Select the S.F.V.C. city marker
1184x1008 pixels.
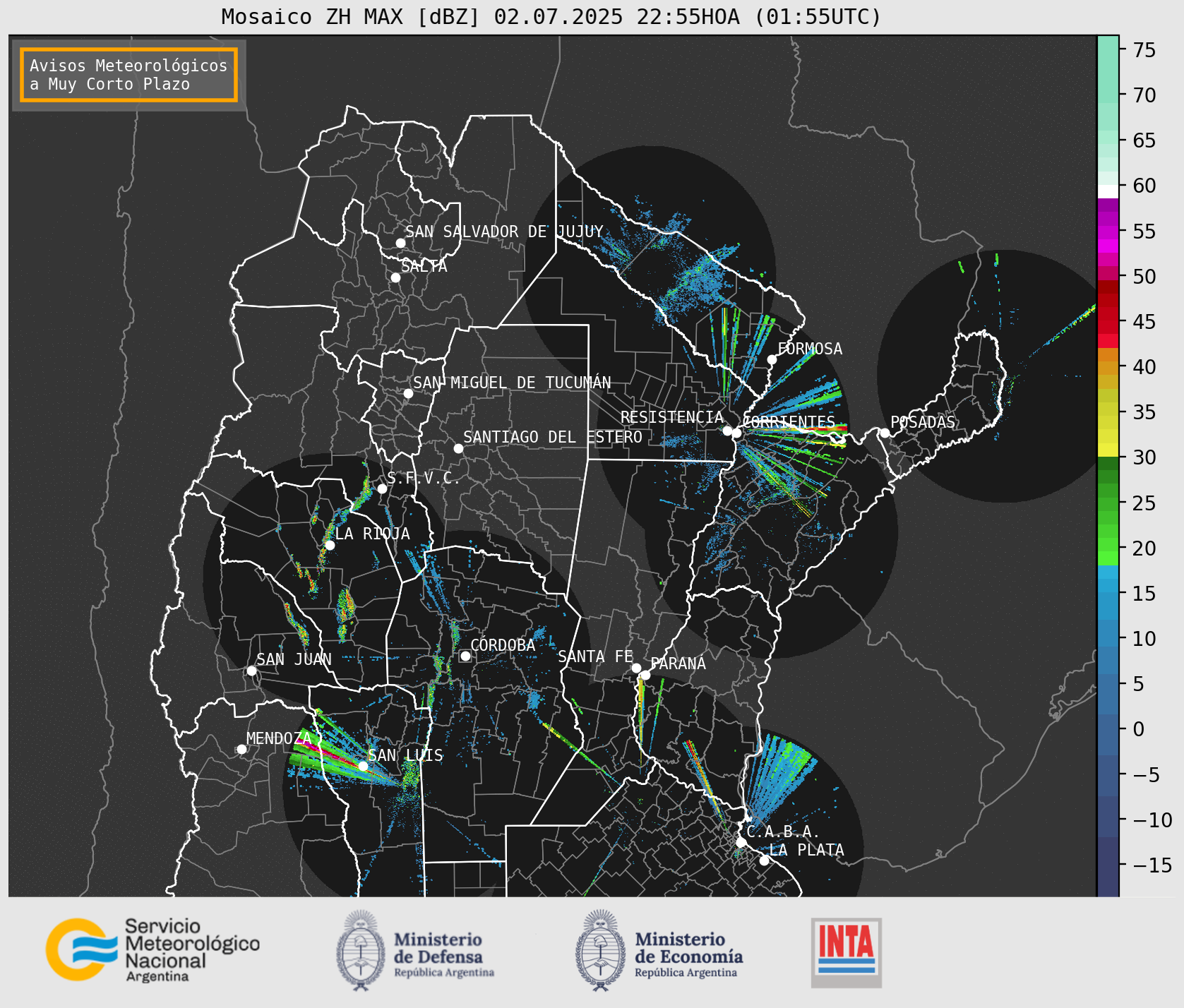click(382, 488)
